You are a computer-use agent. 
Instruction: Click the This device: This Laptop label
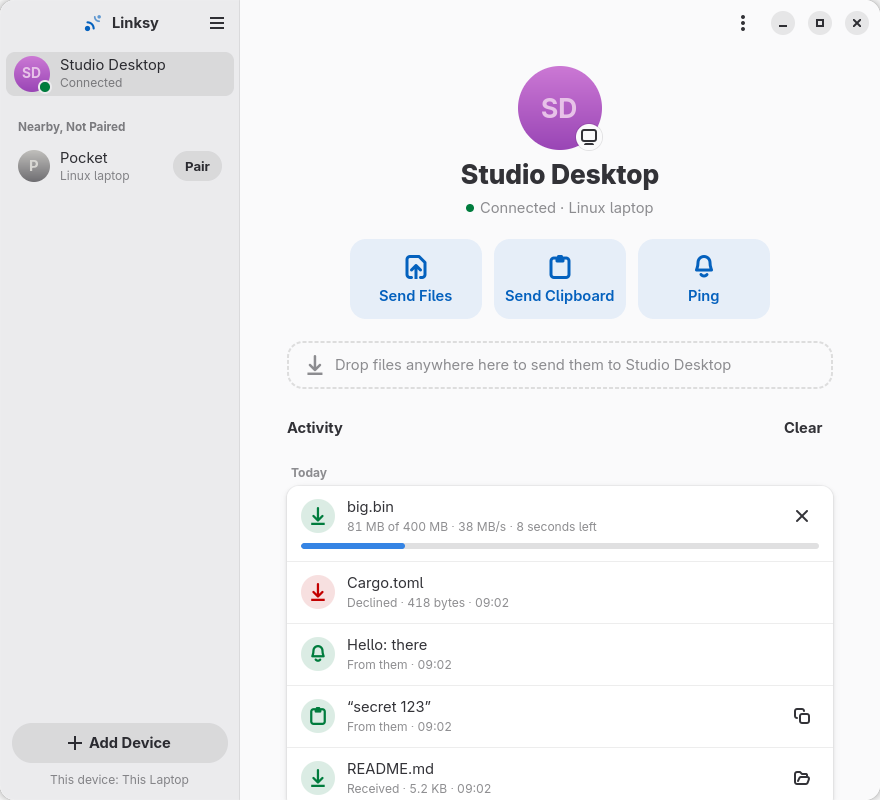[x=120, y=780]
